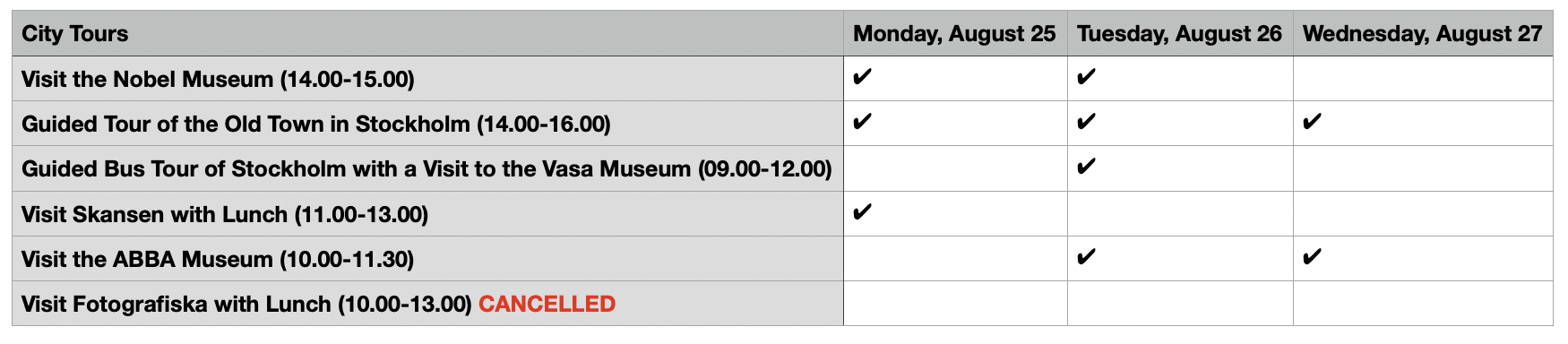Click the red CANCELLED text in Fotografiska row
The height and width of the screenshot is (344, 1568).
coord(547,305)
